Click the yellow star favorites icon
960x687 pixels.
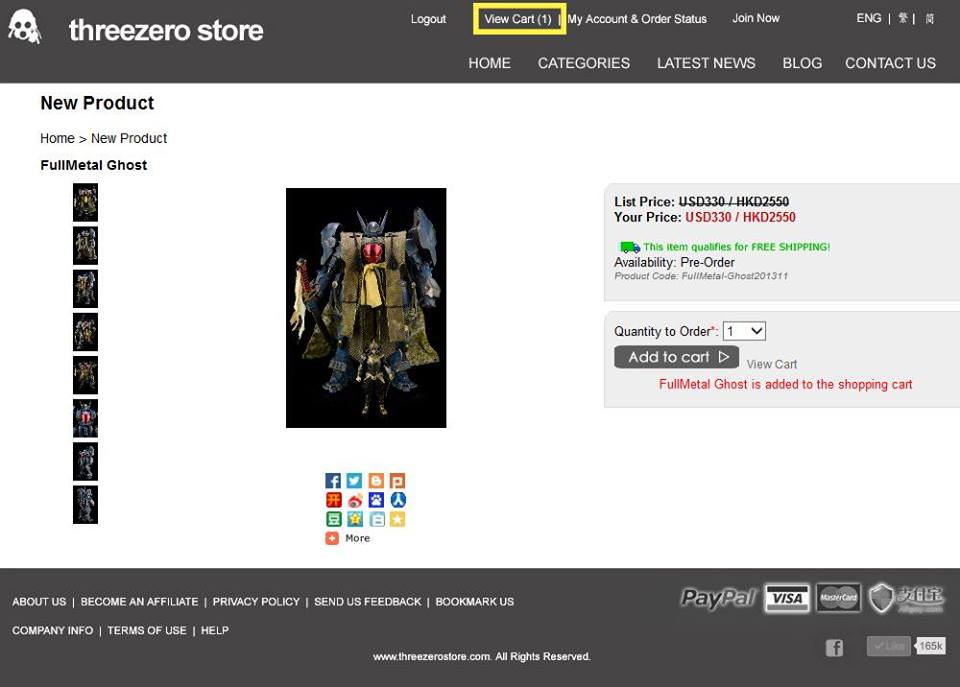(397, 519)
